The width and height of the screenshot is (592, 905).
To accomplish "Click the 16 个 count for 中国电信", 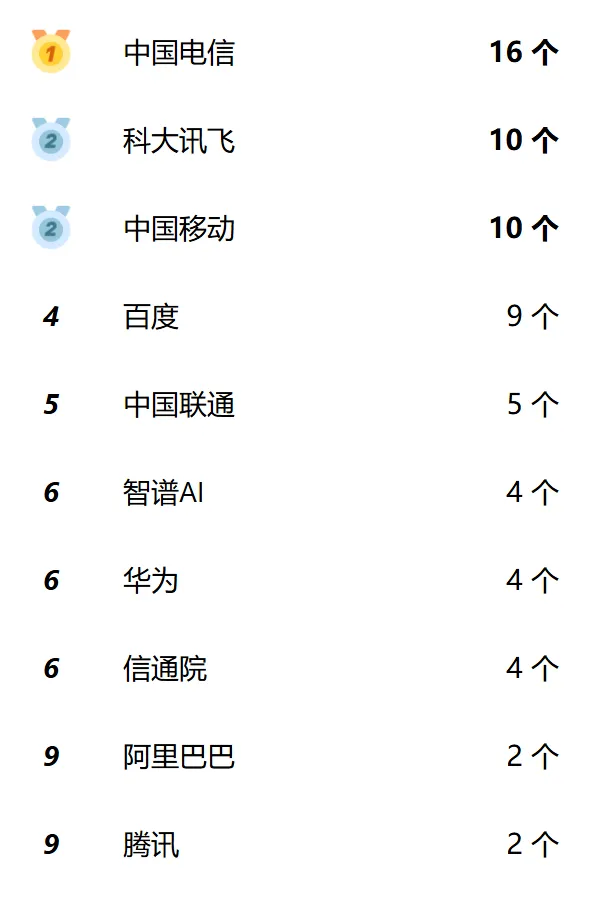I will pyautogui.click(x=524, y=53).
